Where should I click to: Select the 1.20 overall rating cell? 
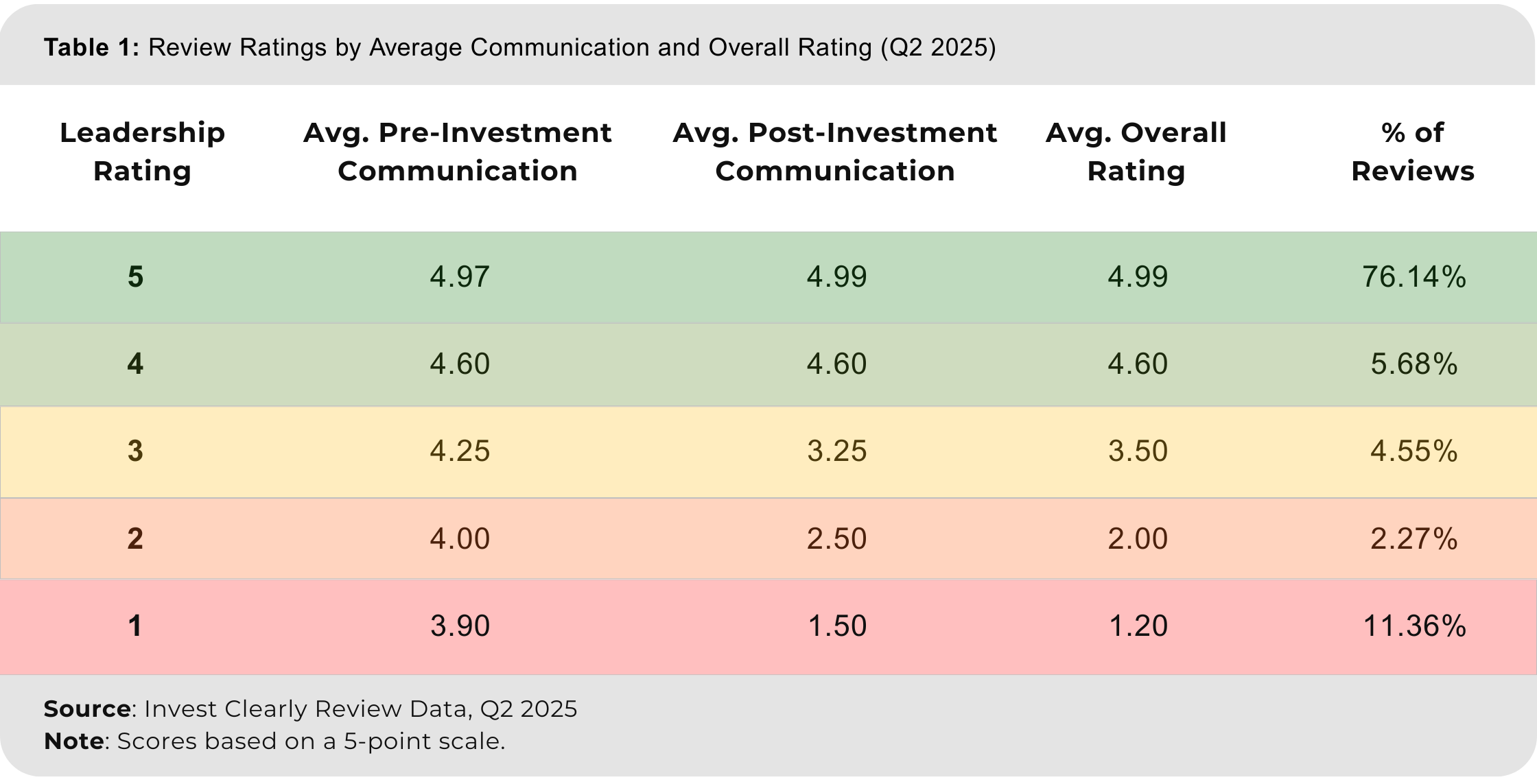point(1138,626)
